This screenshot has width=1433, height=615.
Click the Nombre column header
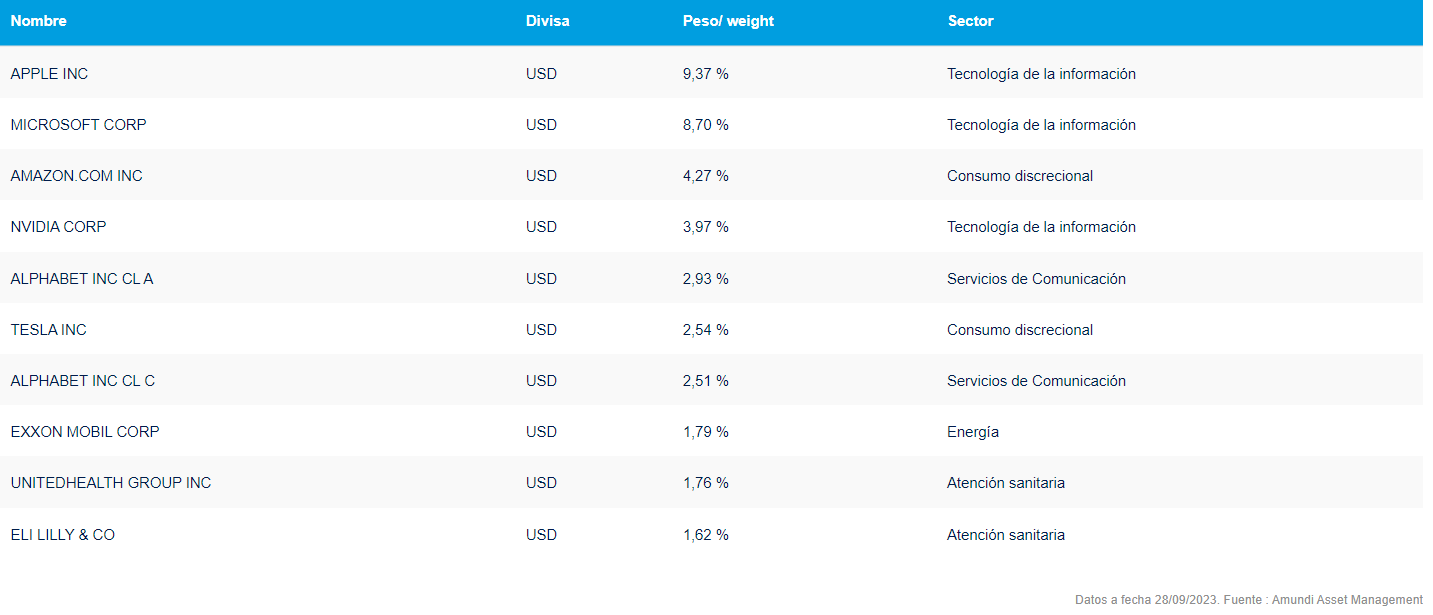tap(39, 21)
